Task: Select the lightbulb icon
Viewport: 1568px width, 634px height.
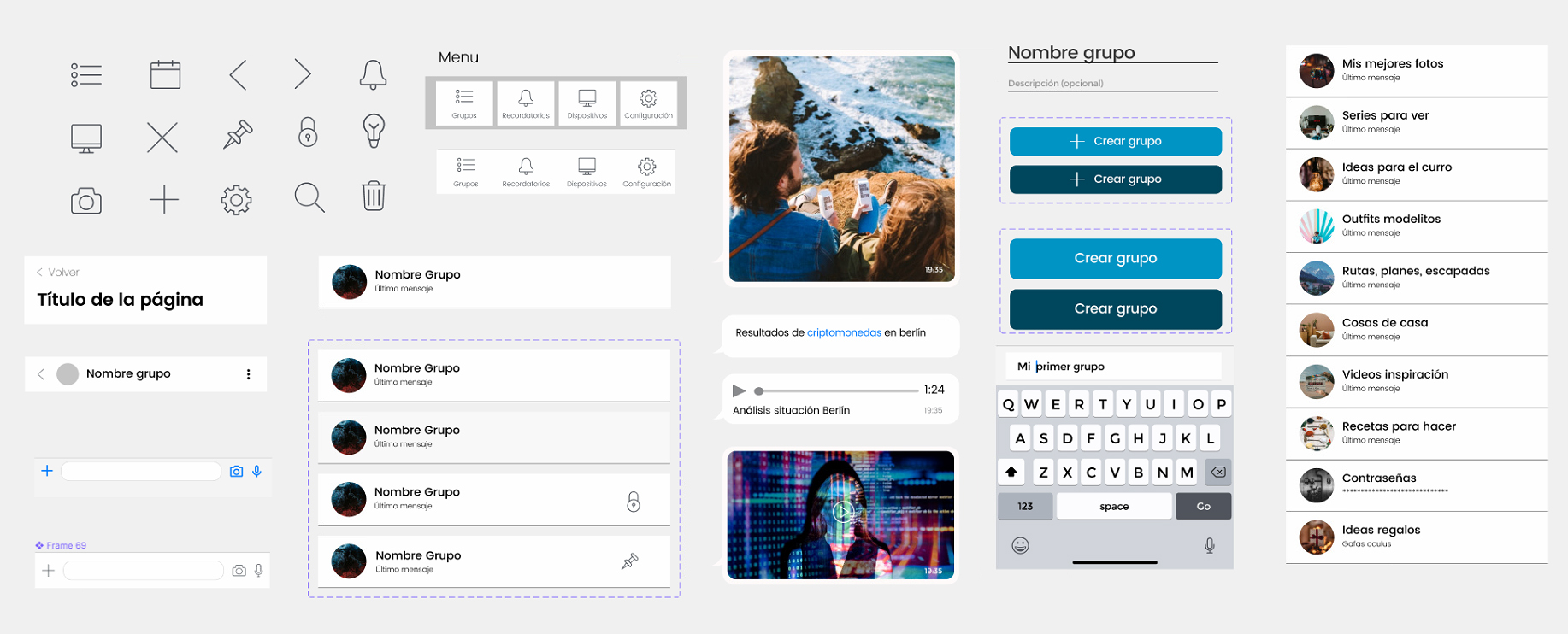Action: pos(374,131)
